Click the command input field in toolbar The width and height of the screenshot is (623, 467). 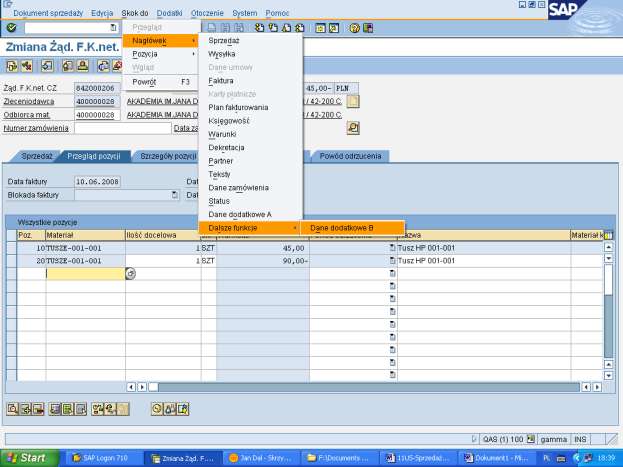tap(71, 28)
